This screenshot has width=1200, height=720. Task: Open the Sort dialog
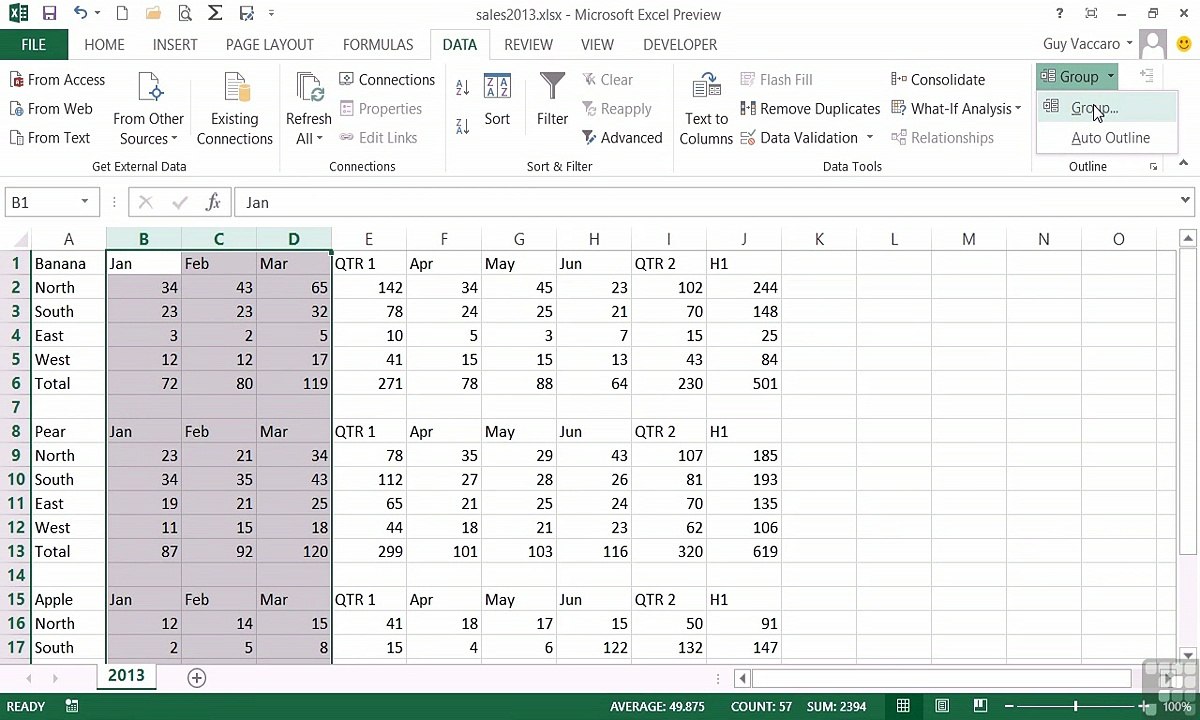[497, 100]
